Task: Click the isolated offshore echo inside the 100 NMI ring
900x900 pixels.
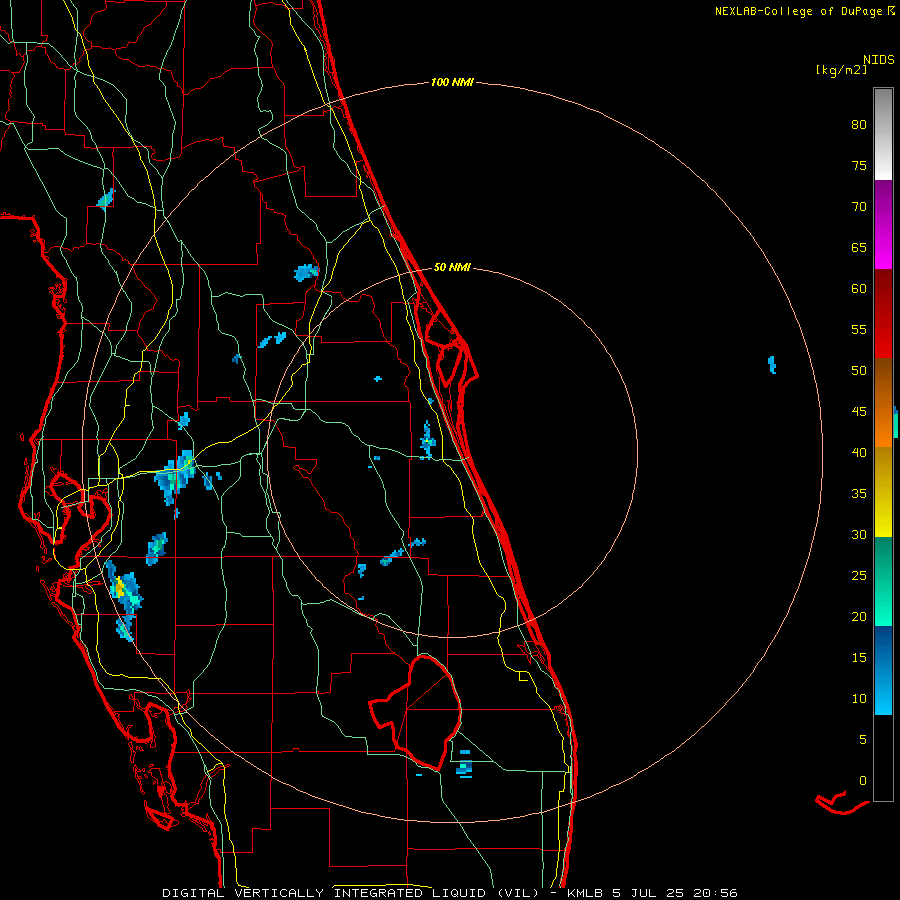Action: [772, 364]
